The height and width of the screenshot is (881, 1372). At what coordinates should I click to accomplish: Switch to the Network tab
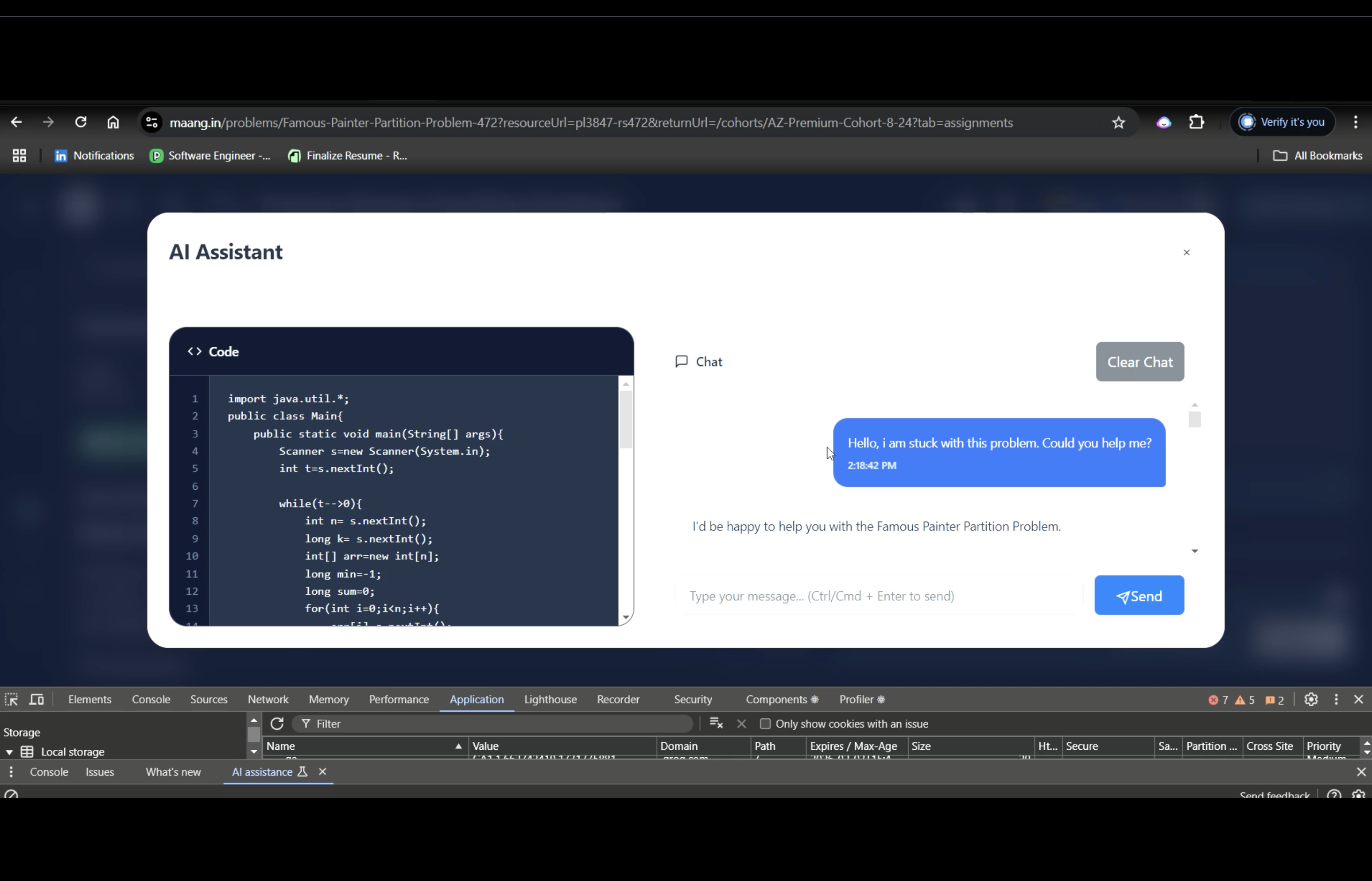pos(268,699)
